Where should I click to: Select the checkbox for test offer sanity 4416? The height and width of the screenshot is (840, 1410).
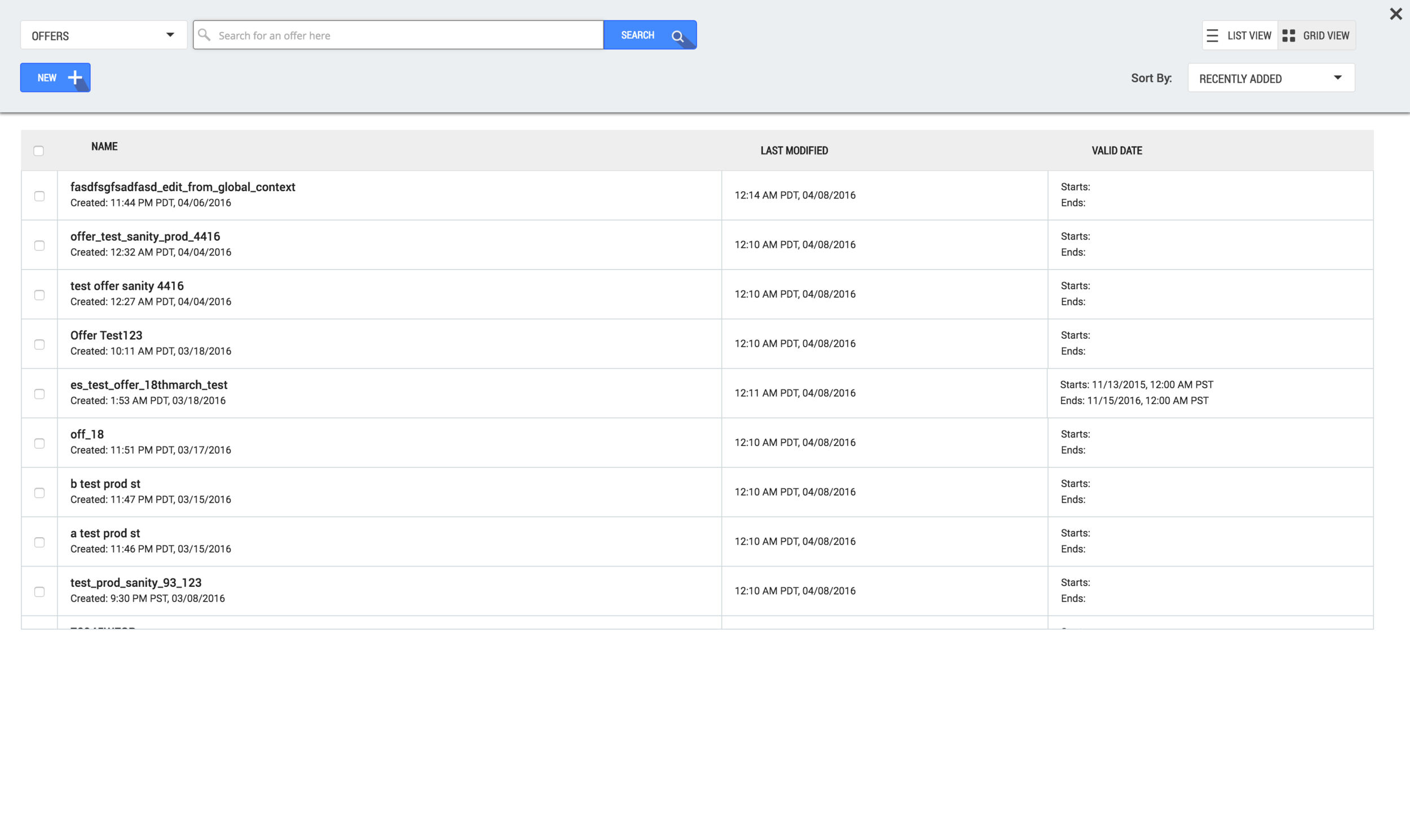click(39, 295)
